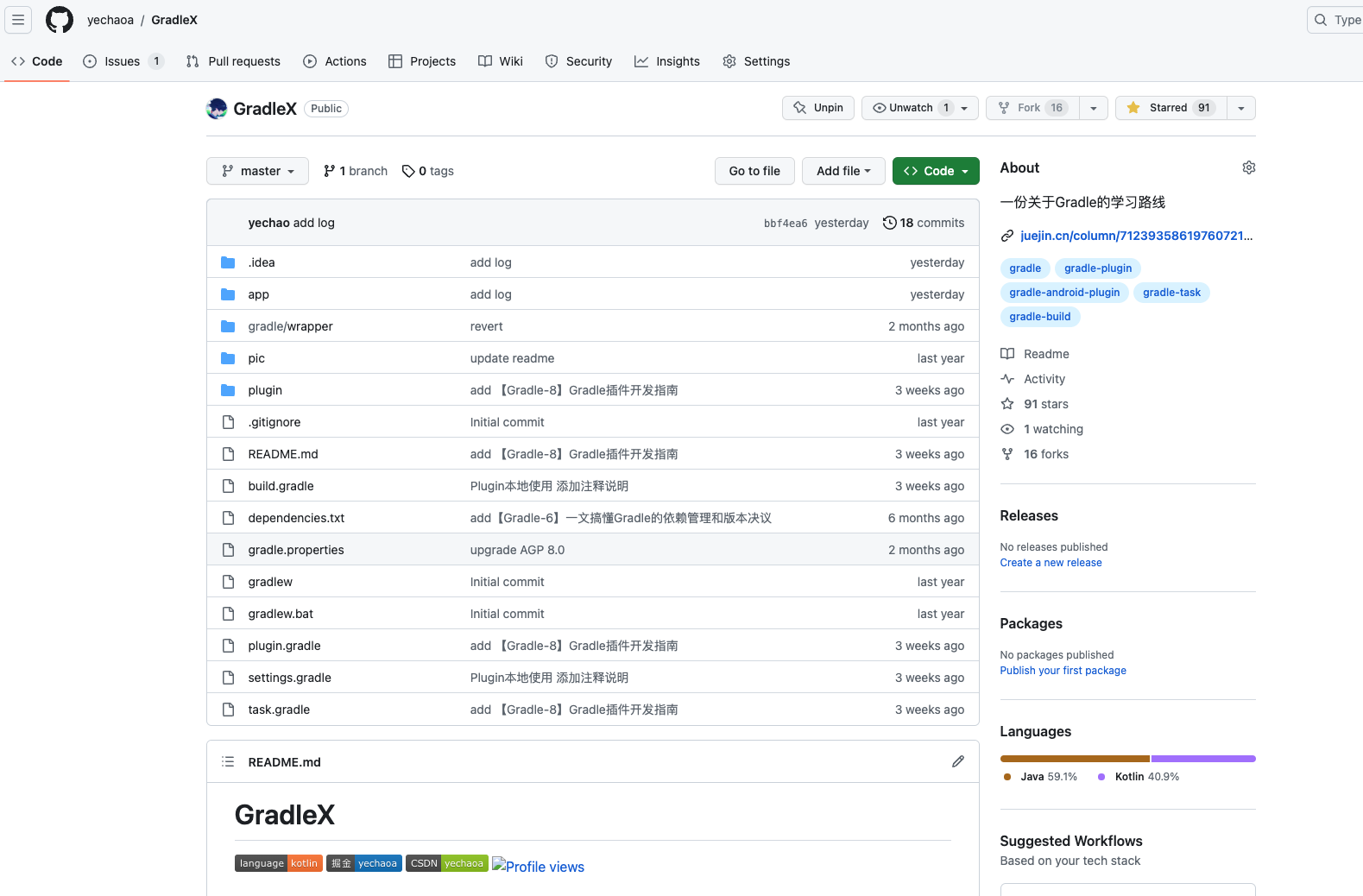The width and height of the screenshot is (1363, 896).
Task: Open the Insights tab
Action: click(667, 61)
